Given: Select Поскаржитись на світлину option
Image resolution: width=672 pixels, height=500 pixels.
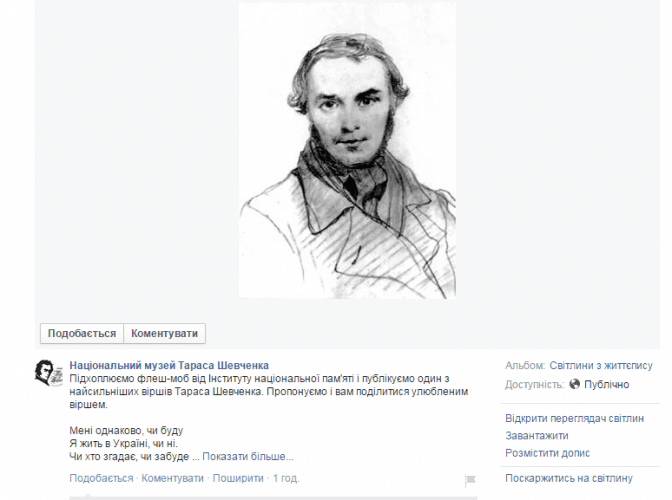Looking at the screenshot, I should (x=569, y=478).
